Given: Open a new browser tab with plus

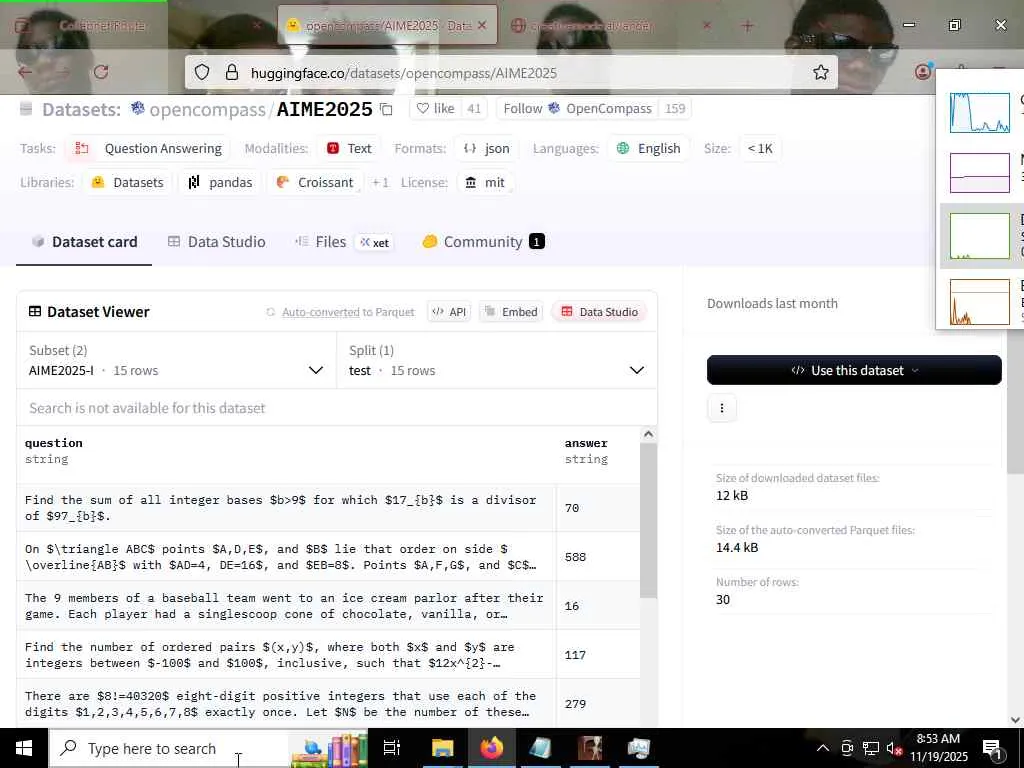Looking at the screenshot, I should tap(748, 25).
